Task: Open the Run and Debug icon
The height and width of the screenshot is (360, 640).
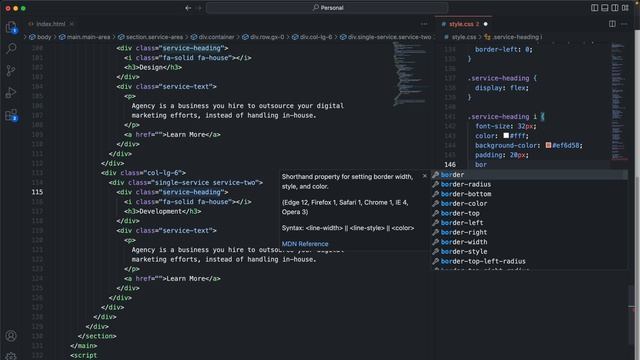Action: pos(11,93)
